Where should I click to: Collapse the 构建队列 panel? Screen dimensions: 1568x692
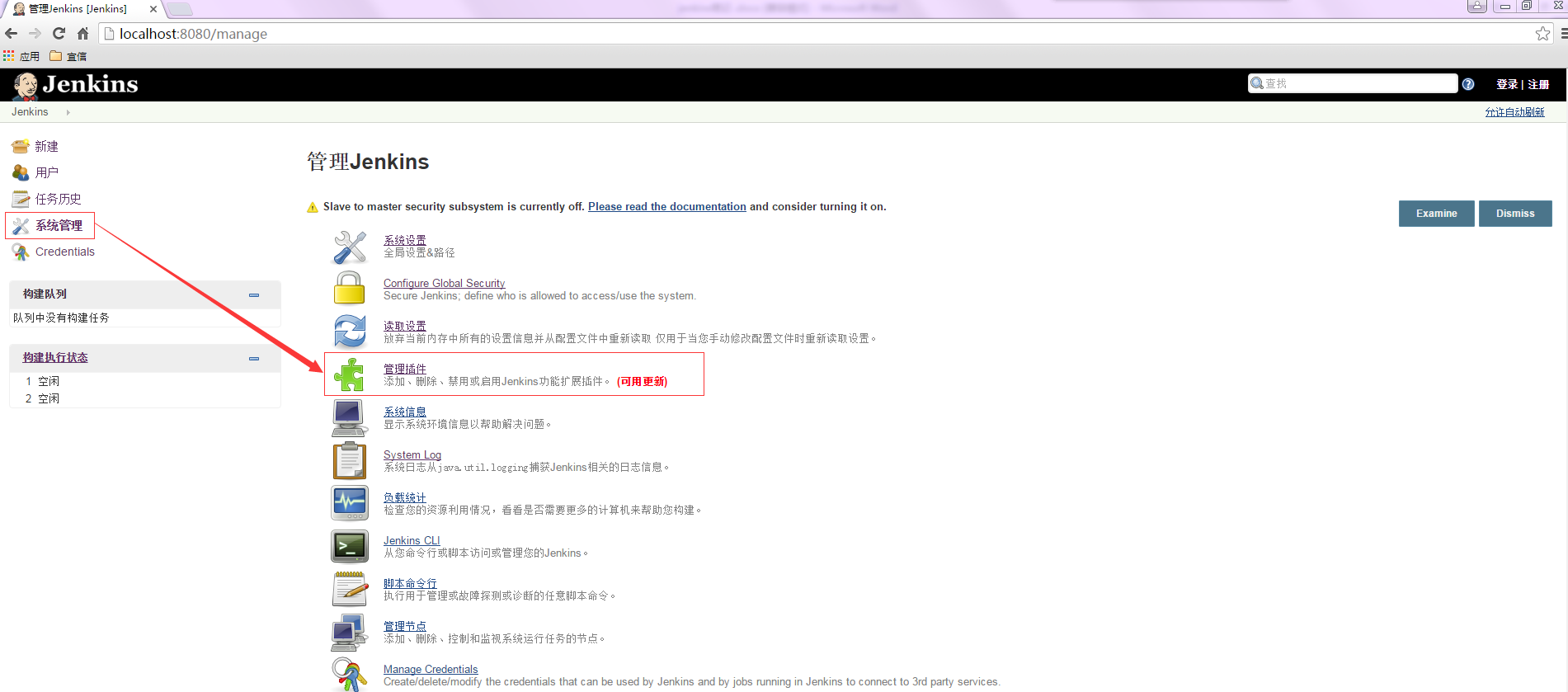coord(254,294)
